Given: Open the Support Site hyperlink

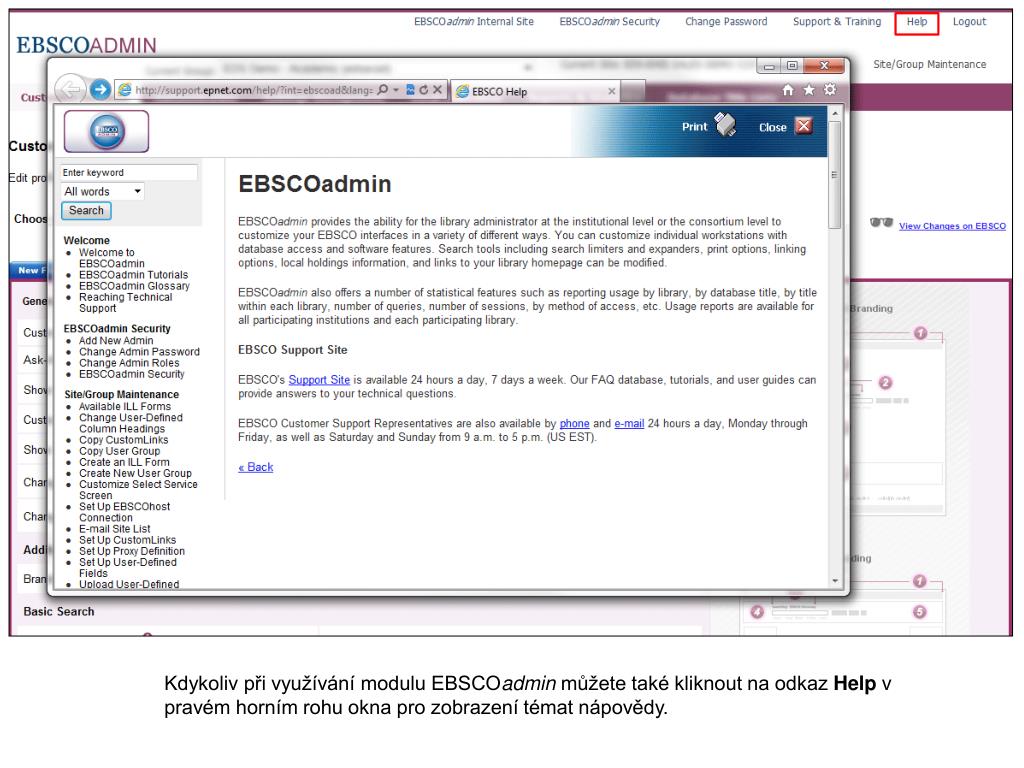Looking at the screenshot, I should tap(319, 379).
